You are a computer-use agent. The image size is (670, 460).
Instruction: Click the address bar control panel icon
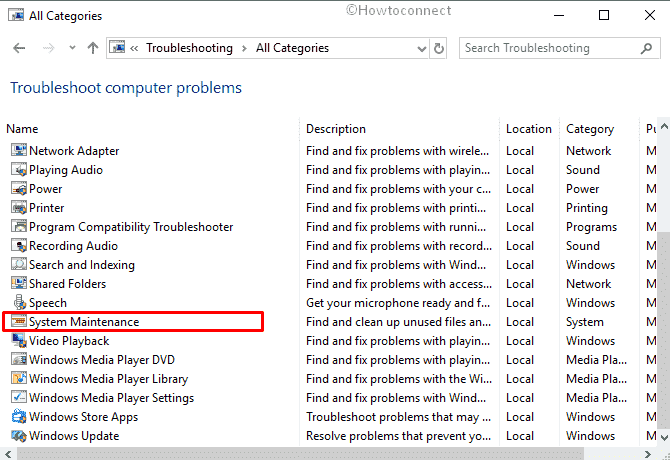(x=117, y=47)
